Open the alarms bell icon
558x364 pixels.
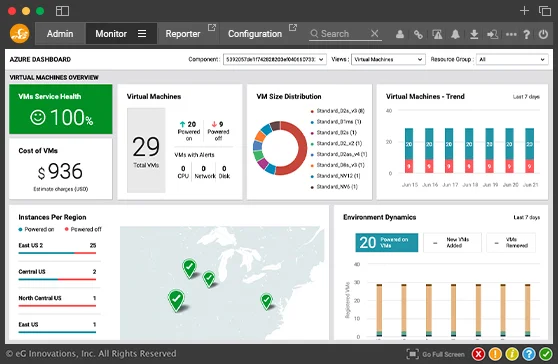click(x=455, y=34)
